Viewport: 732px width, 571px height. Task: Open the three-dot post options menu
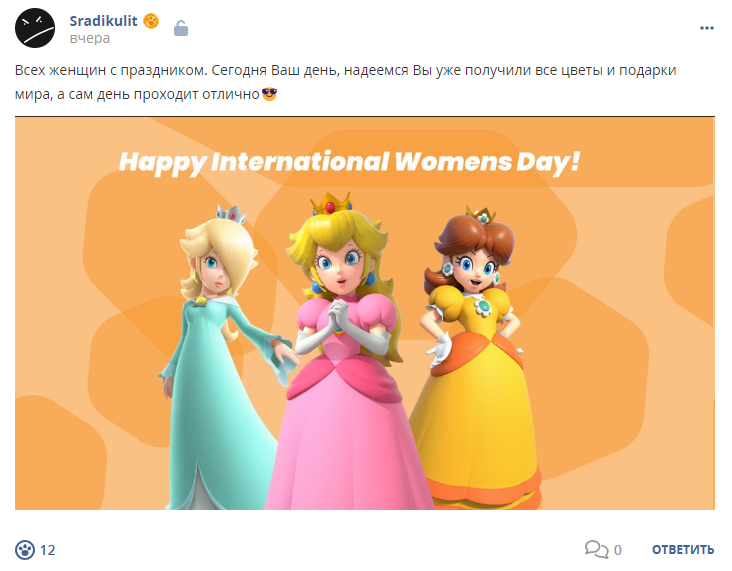[707, 28]
